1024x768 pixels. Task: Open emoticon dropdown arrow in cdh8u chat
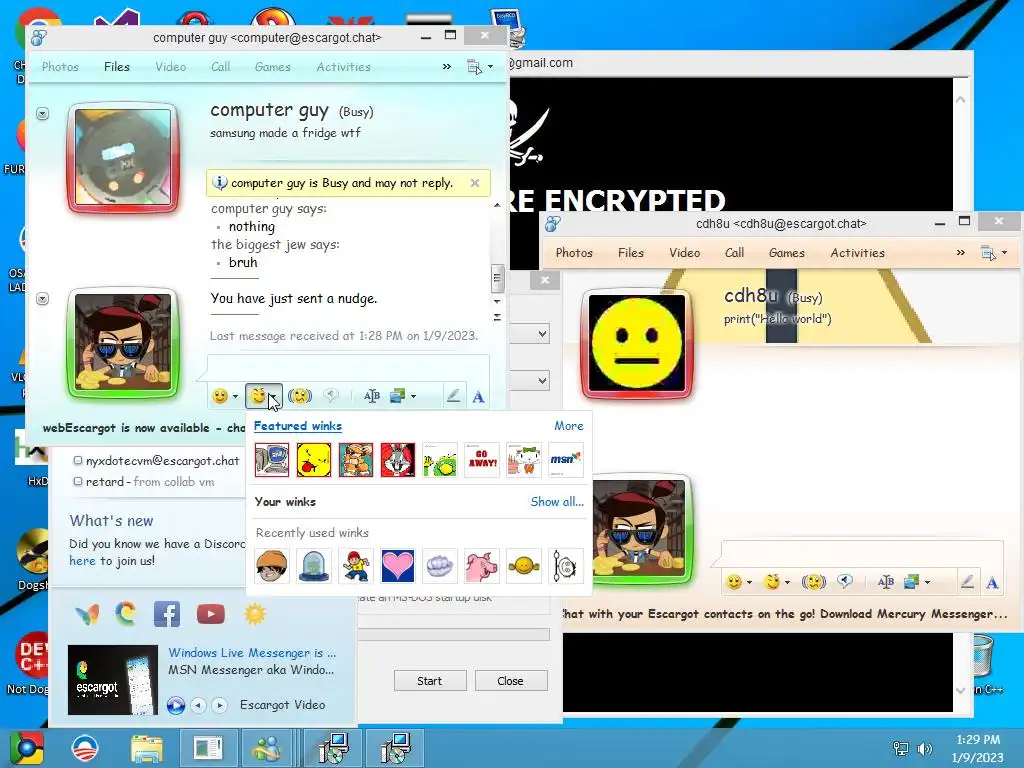pyautogui.click(x=749, y=583)
